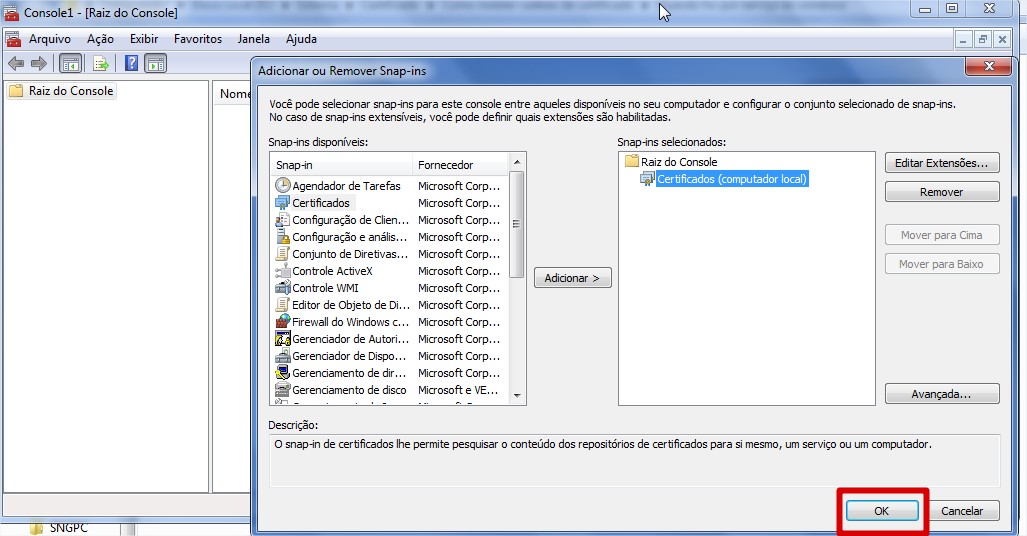Open help via the blue question-mark icon

point(131,64)
